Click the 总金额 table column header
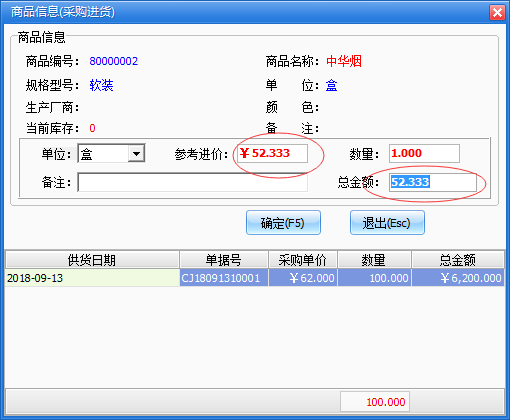The height and width of the screenshot is (420, 510). 458,260
